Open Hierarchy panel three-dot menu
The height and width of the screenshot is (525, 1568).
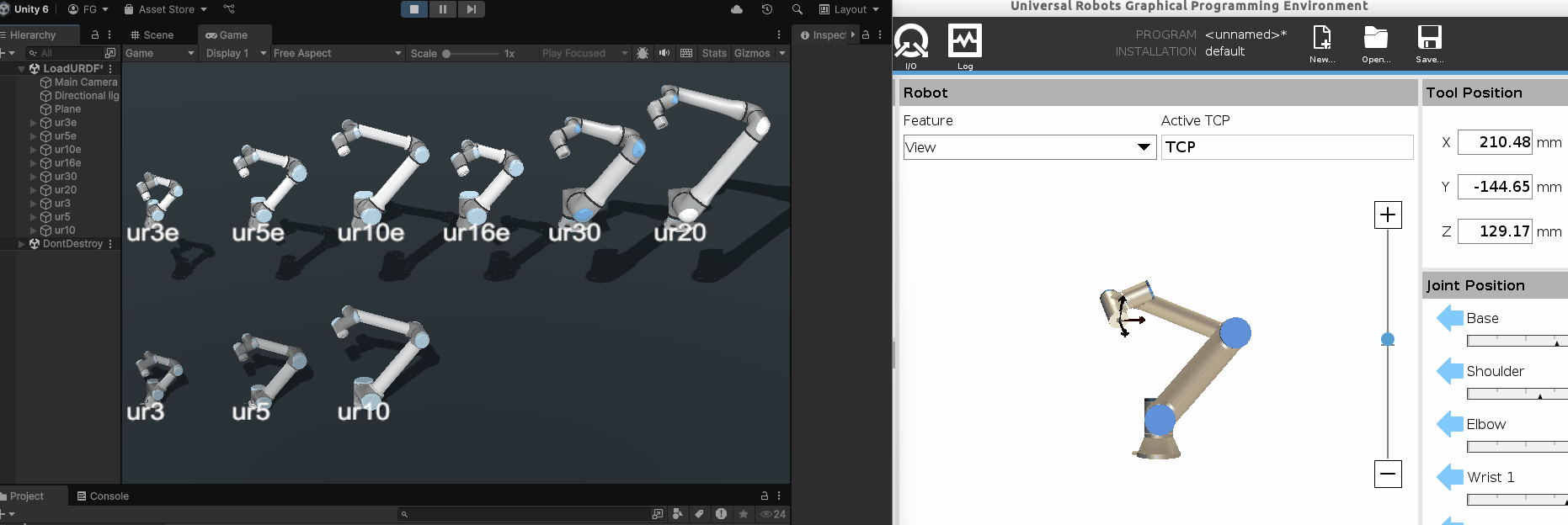pos(109,35)
